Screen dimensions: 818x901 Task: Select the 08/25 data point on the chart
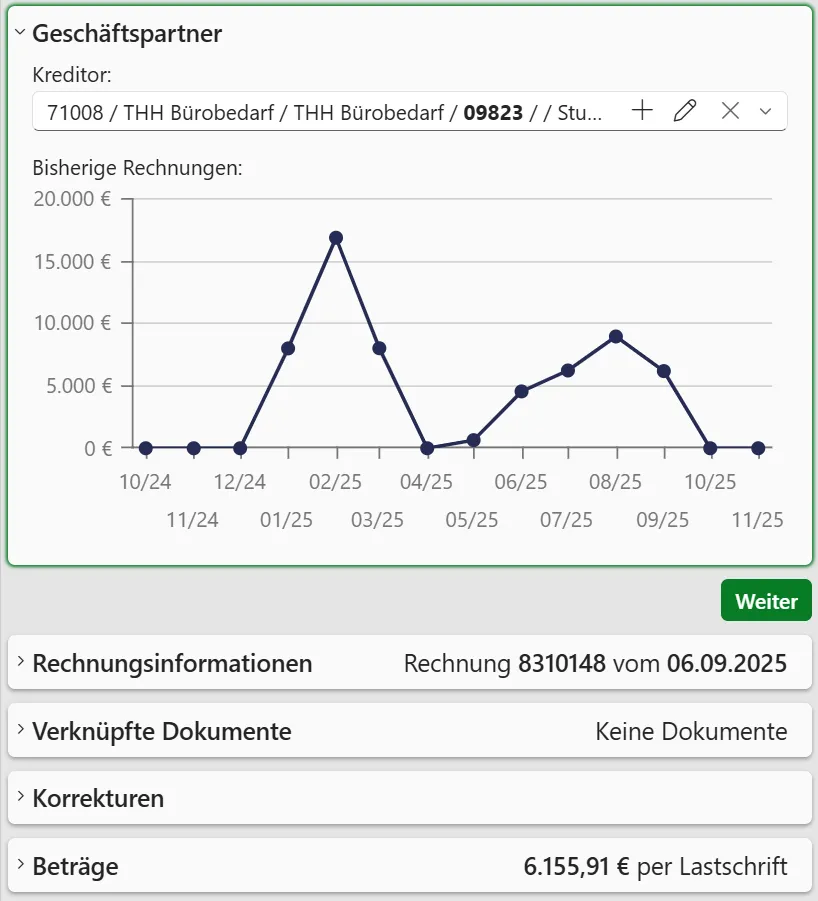click(x=617, y=338)
